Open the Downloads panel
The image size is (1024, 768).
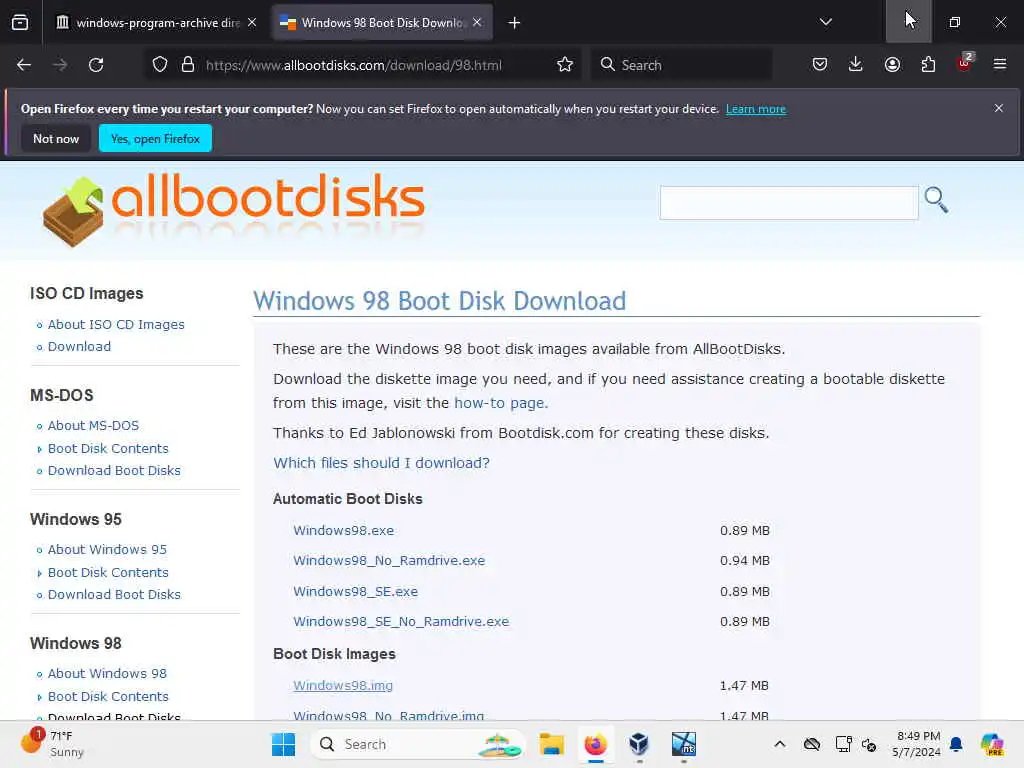(x=856, y=65)
